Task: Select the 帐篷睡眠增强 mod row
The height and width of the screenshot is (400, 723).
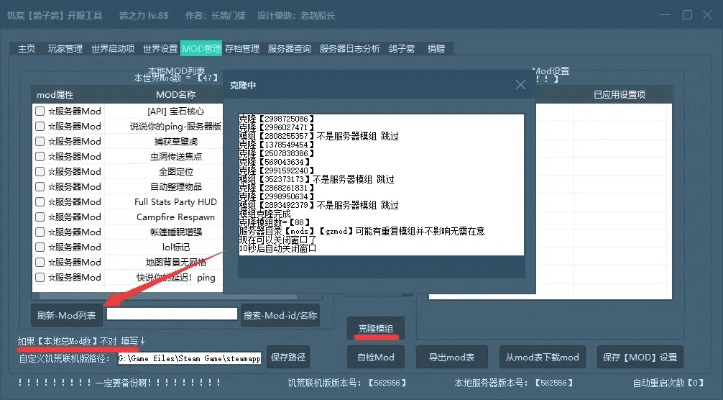Action: pyautogui.click(x=128, y=232)
